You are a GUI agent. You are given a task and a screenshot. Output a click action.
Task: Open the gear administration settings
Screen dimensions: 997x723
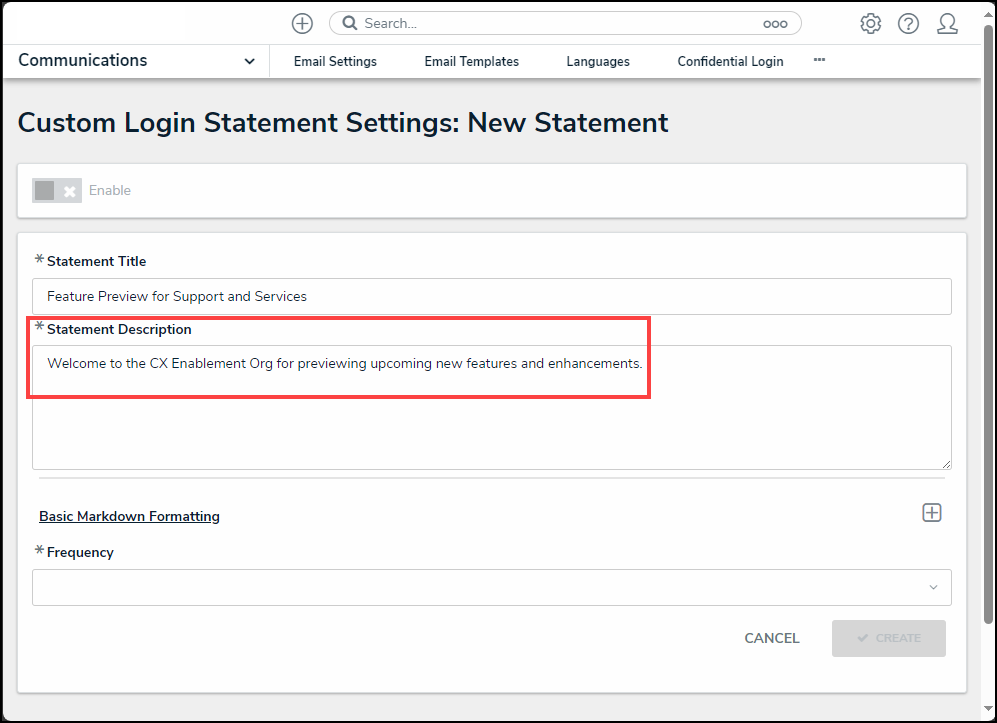870,24
